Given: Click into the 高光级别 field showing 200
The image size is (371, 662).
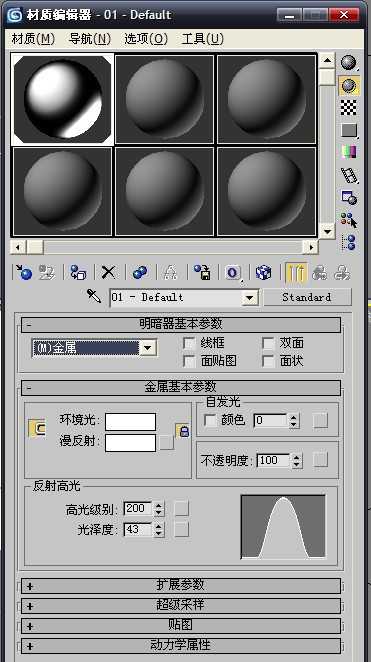Looking at the screenshot, I should coord(138,508).
